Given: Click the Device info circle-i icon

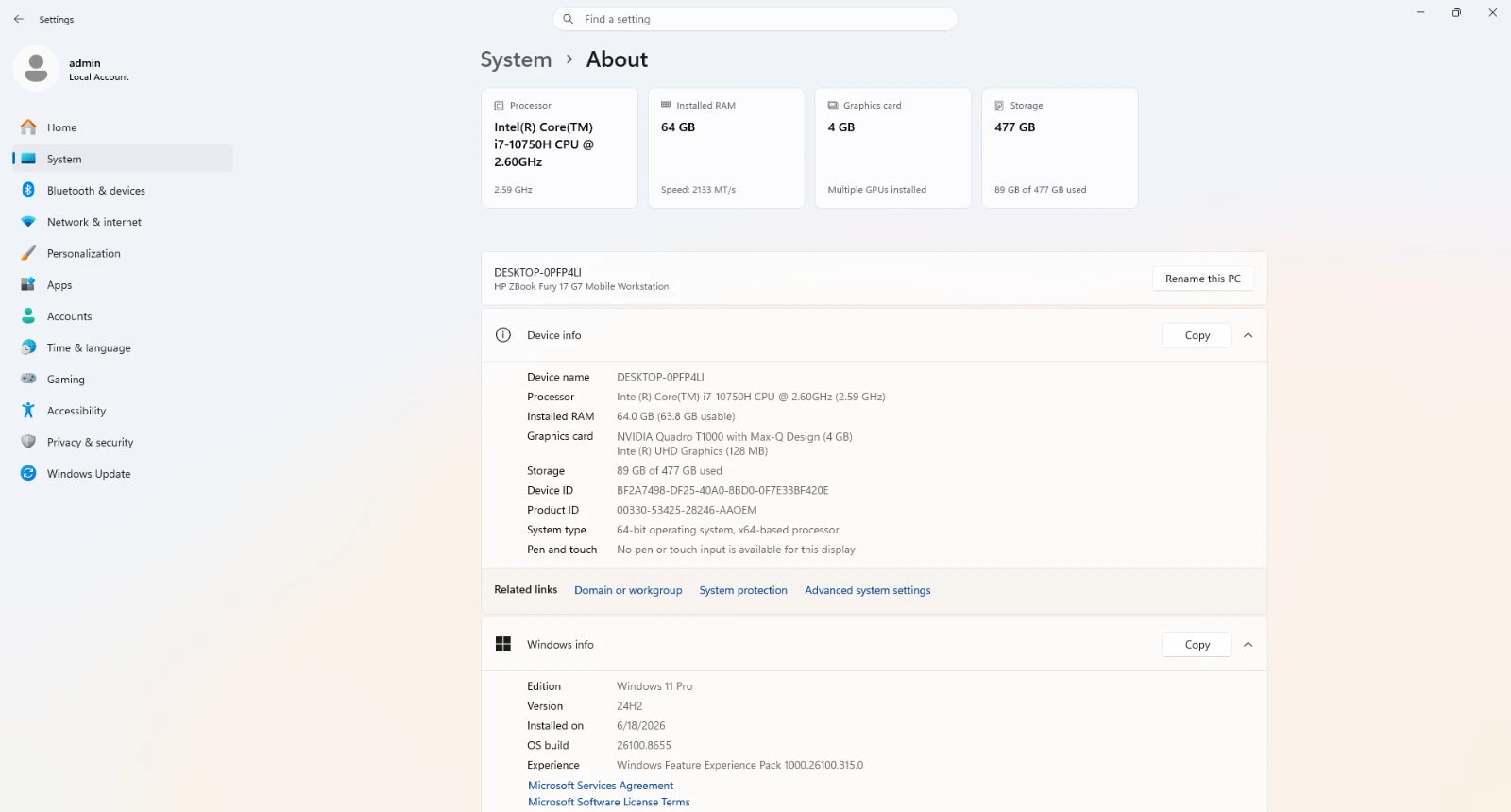Looking at the screenshot, I should point(503,335).
